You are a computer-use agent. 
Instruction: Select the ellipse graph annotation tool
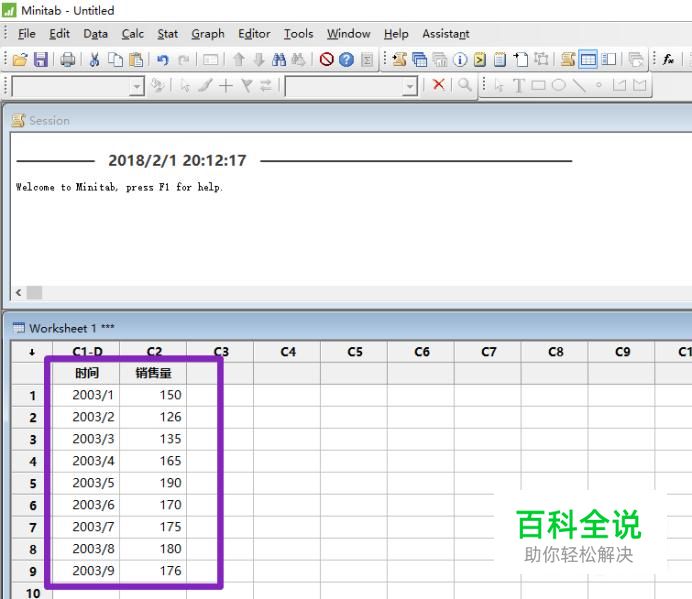click(559, 85)
